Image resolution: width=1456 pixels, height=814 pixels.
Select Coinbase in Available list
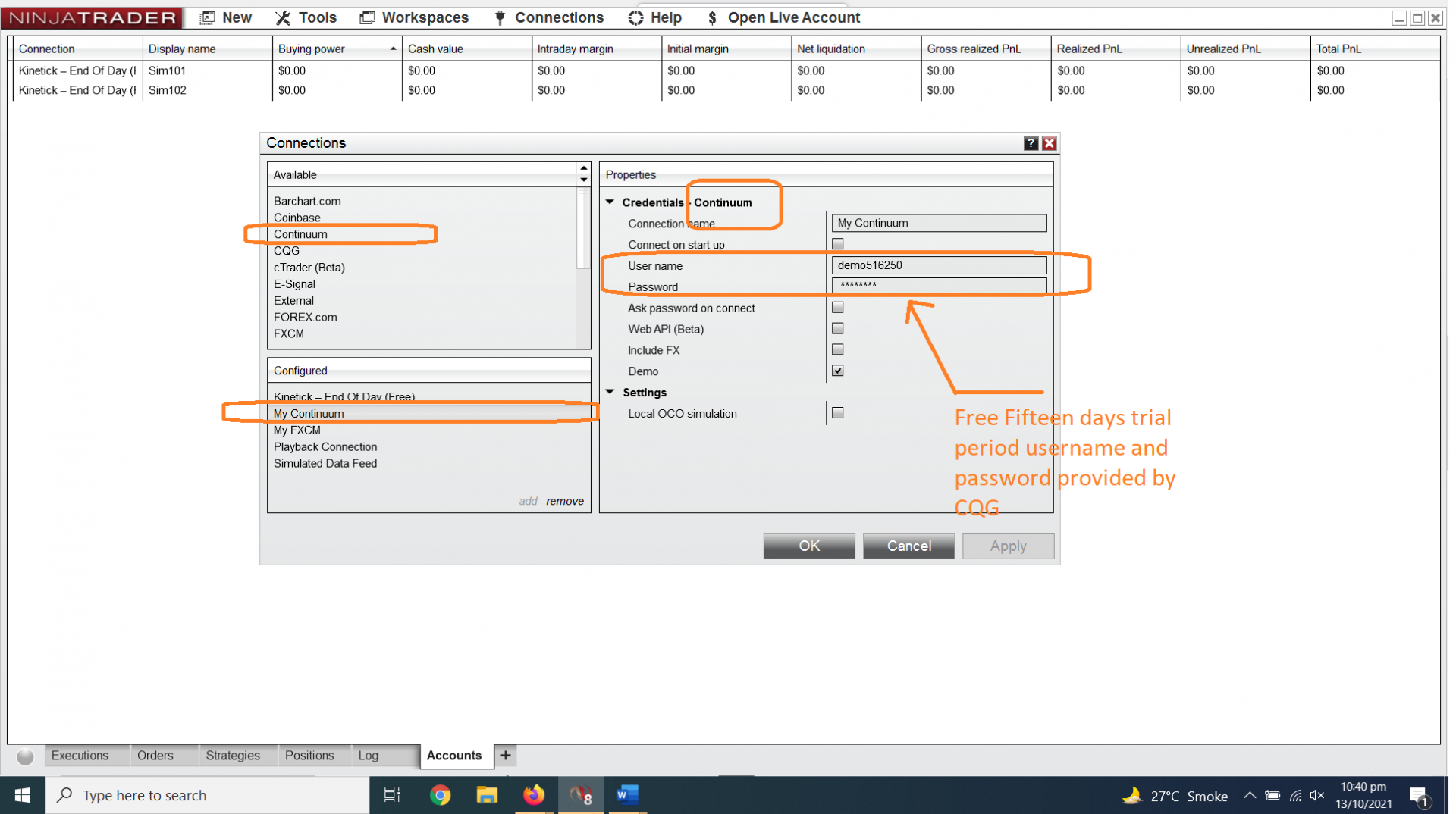[297, 218]
